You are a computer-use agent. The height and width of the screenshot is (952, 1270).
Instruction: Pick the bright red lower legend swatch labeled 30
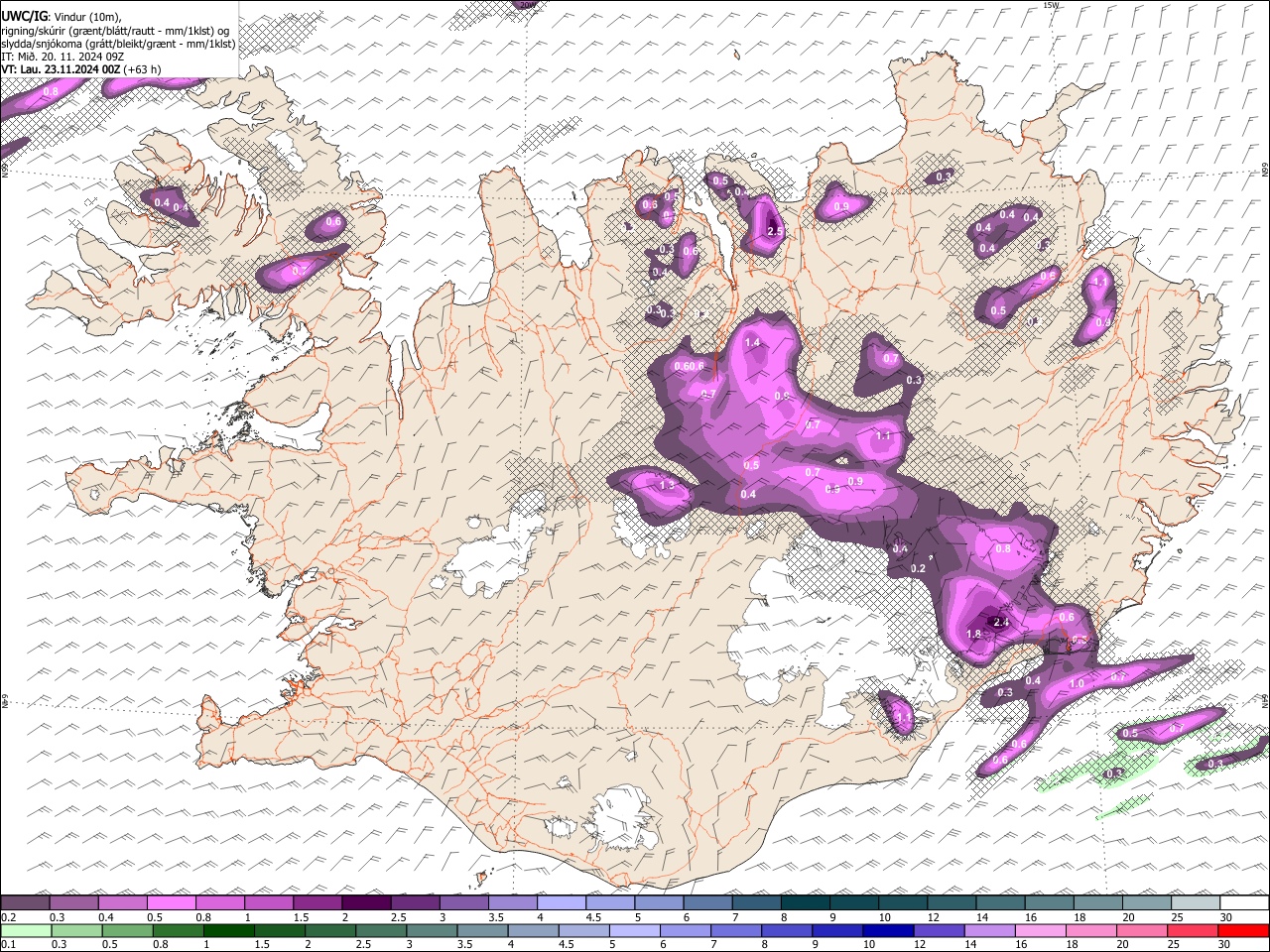(x=1243, y=930)
